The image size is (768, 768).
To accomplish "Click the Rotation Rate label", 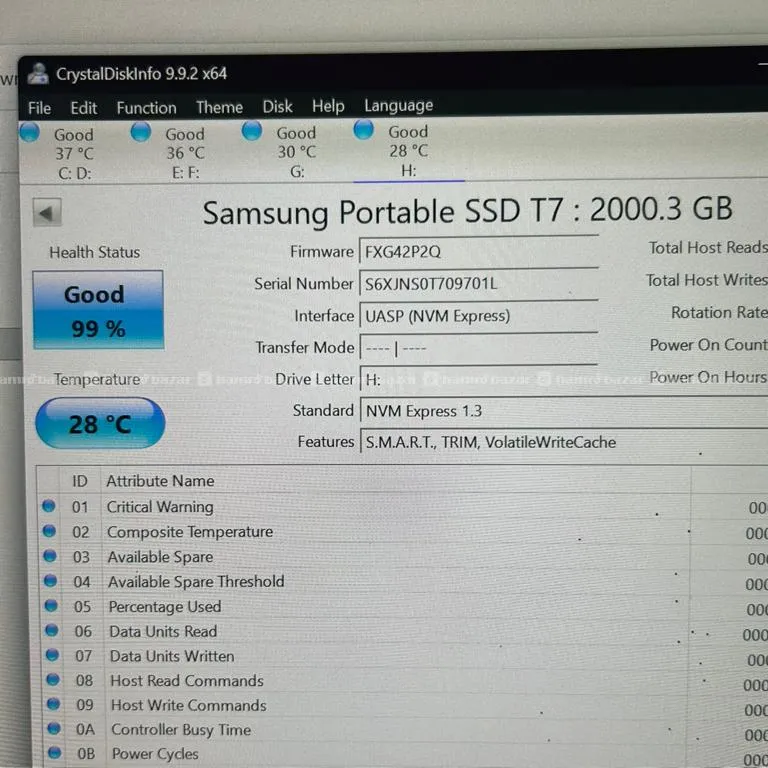I will point(719,312).
